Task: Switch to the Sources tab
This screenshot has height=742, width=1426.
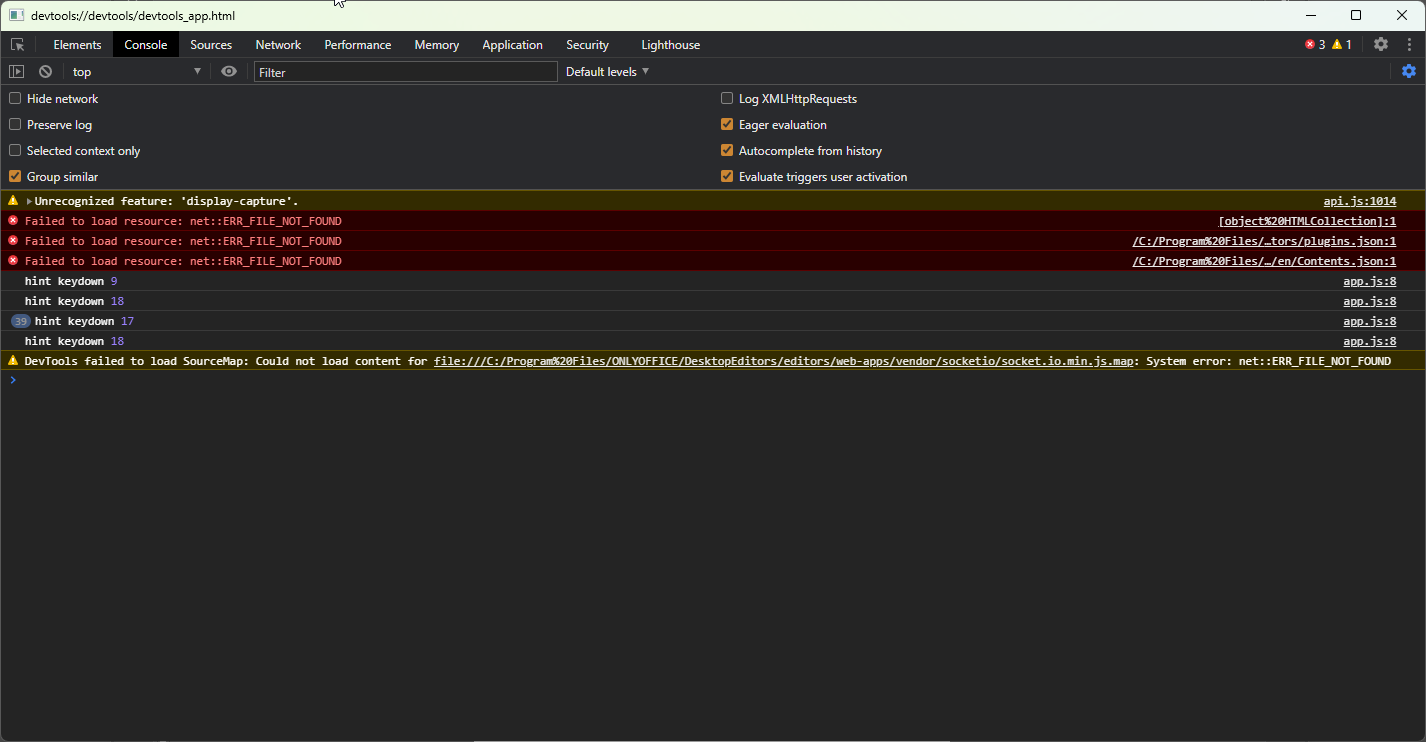Action: point(211,45)
